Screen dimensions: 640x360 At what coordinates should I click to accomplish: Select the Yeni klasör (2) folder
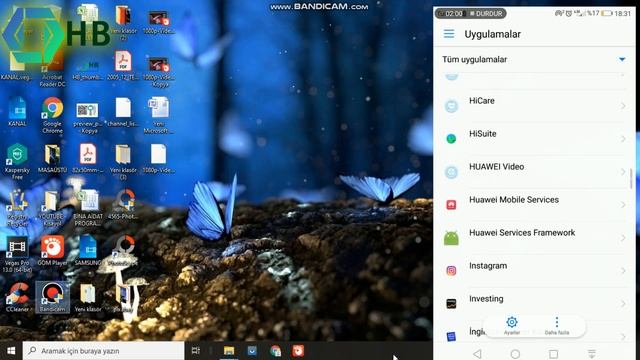coord(123,22)
